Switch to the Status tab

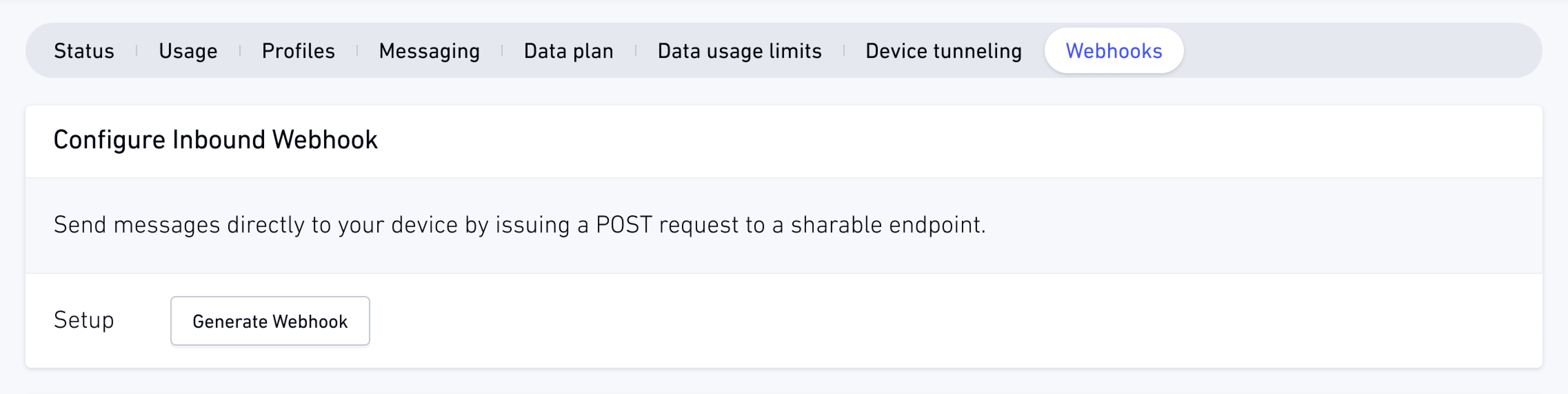pyautogui.click(x=84, y=51)
